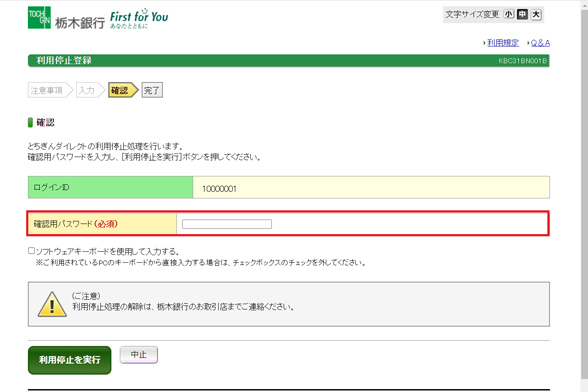Screen dimensions: 588x392
Task: Click the 入力 step indicator
Action: pos(90,90)
